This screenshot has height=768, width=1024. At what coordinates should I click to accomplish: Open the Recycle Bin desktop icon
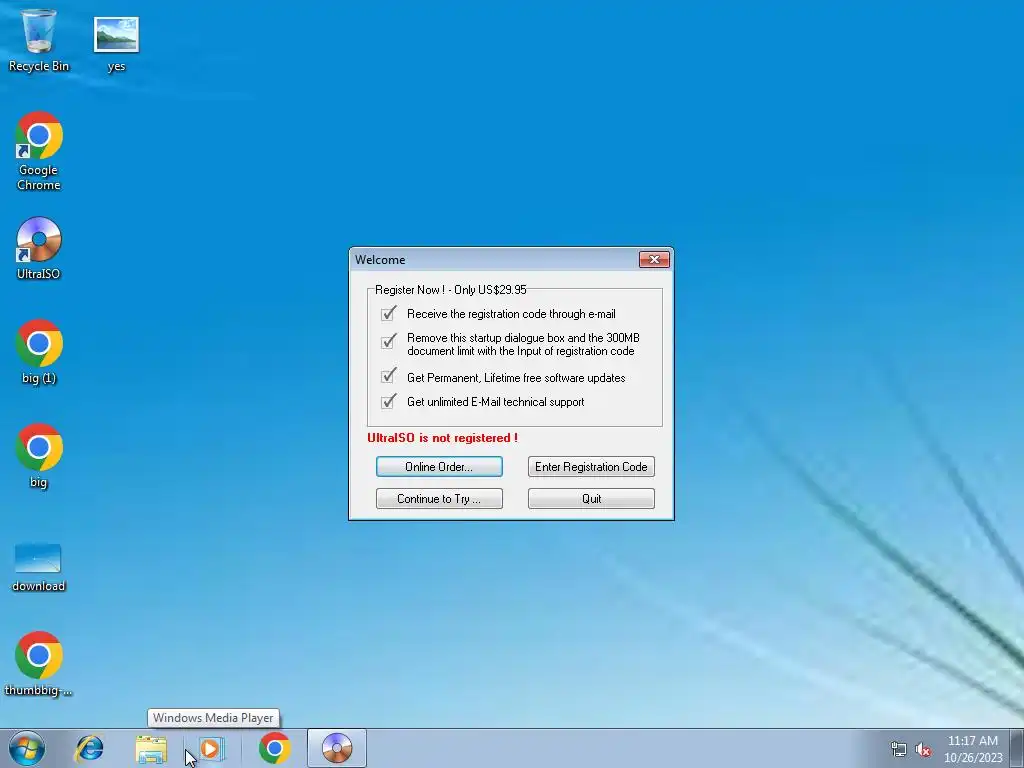[x=39, y=39]
